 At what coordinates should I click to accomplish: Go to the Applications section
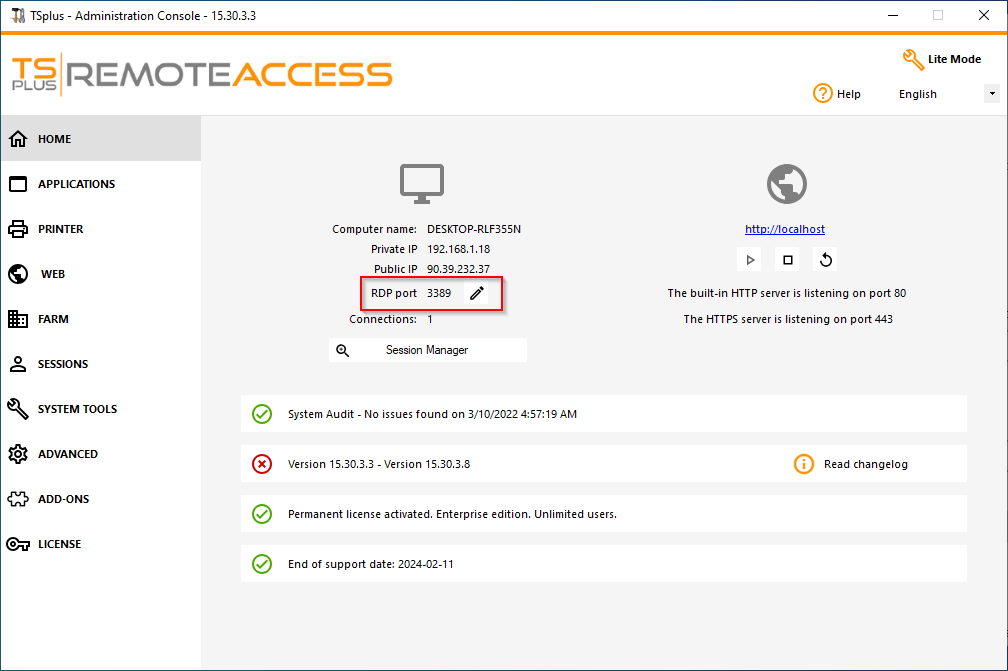76,184
